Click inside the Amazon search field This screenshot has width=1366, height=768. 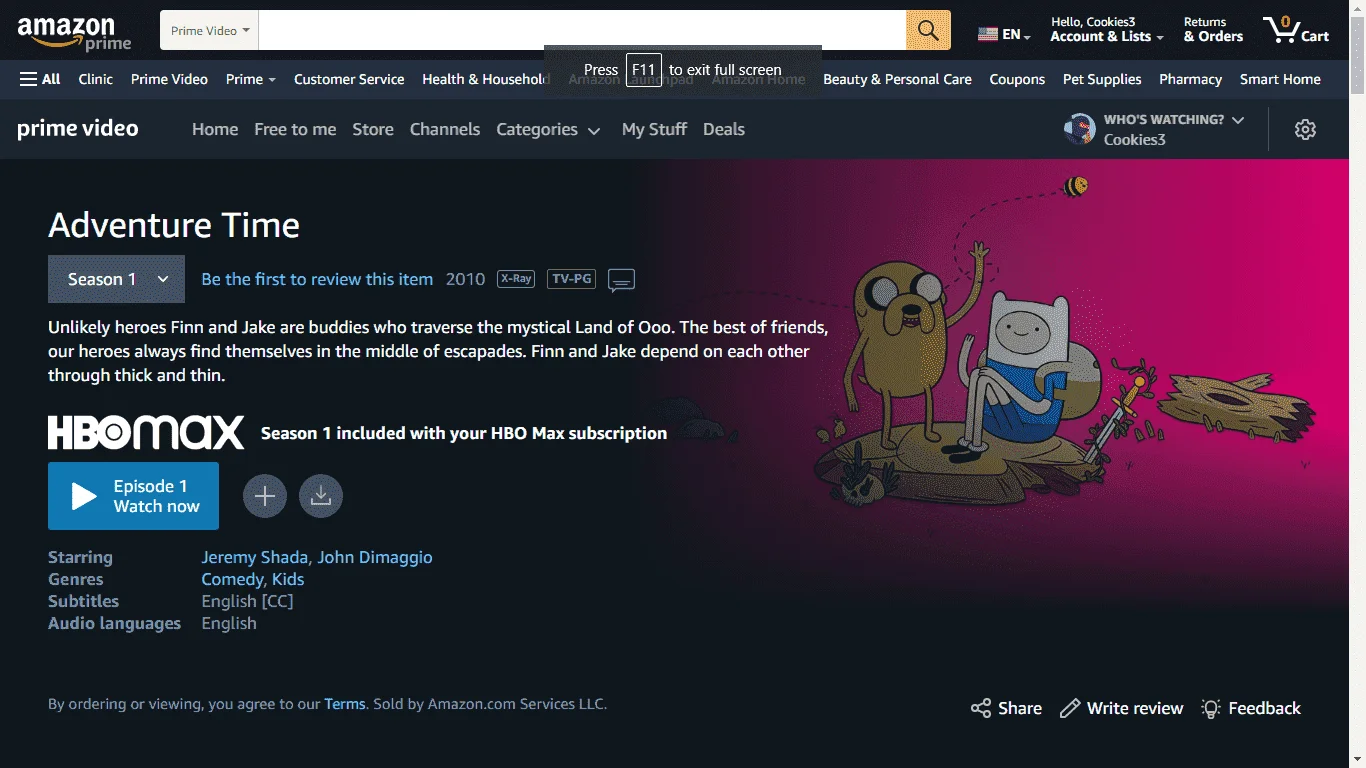tap(582, 30)
